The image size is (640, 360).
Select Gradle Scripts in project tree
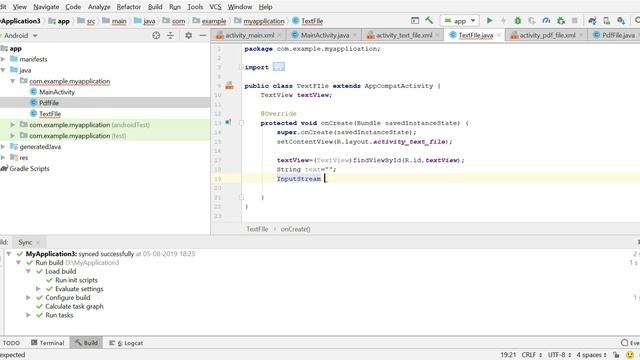coord(29,169)
